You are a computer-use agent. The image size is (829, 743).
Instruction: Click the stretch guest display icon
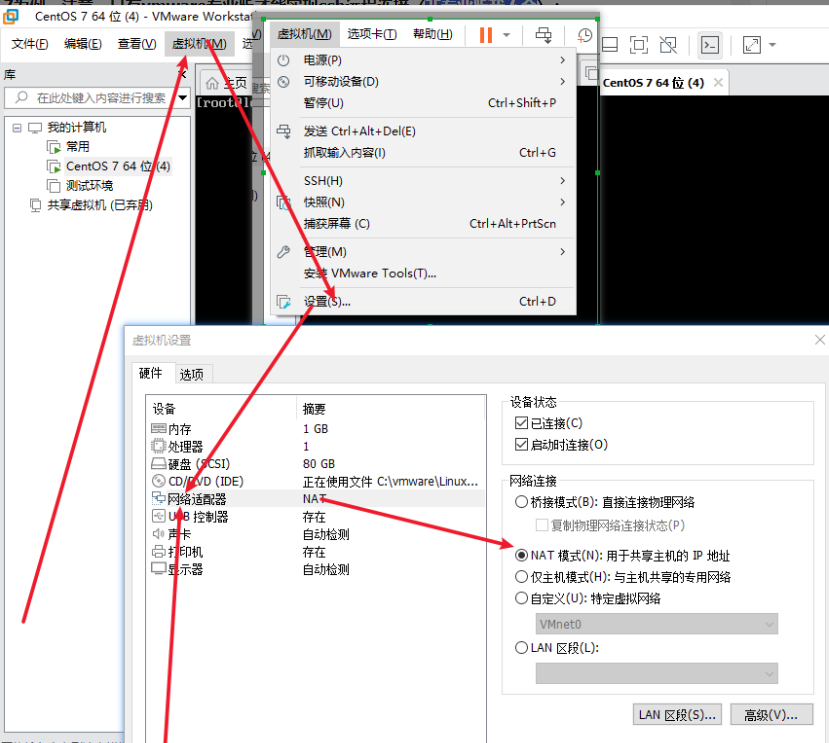click(751, 45)
